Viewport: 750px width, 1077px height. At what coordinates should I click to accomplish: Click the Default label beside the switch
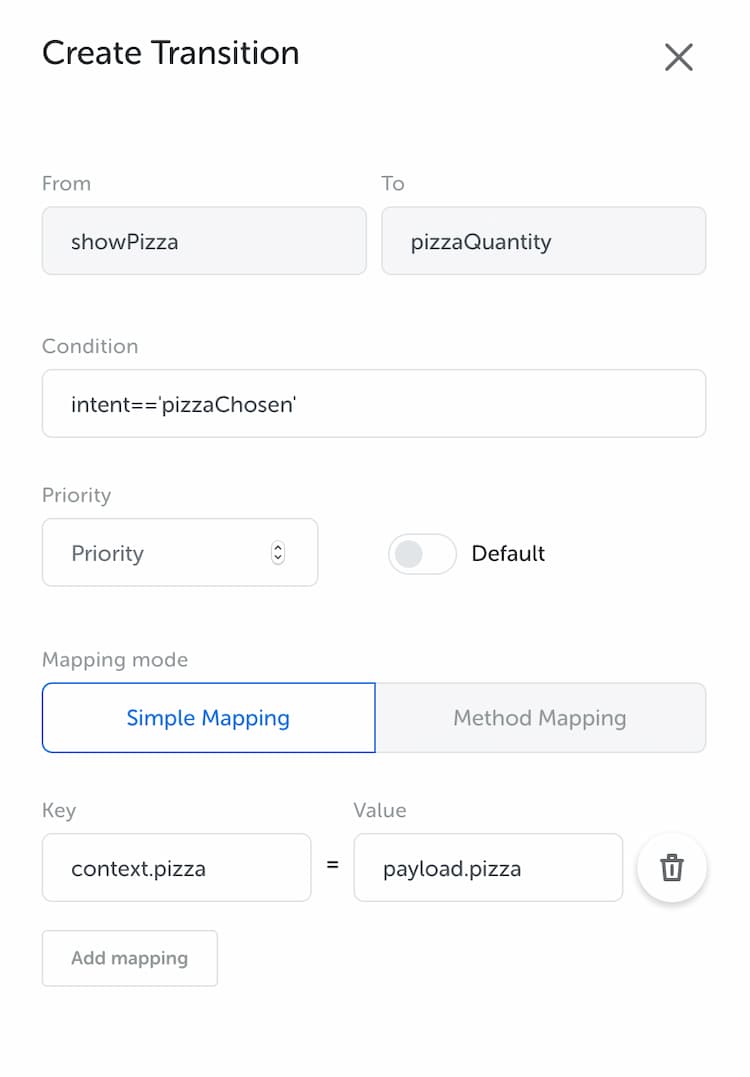coord(508,554)
